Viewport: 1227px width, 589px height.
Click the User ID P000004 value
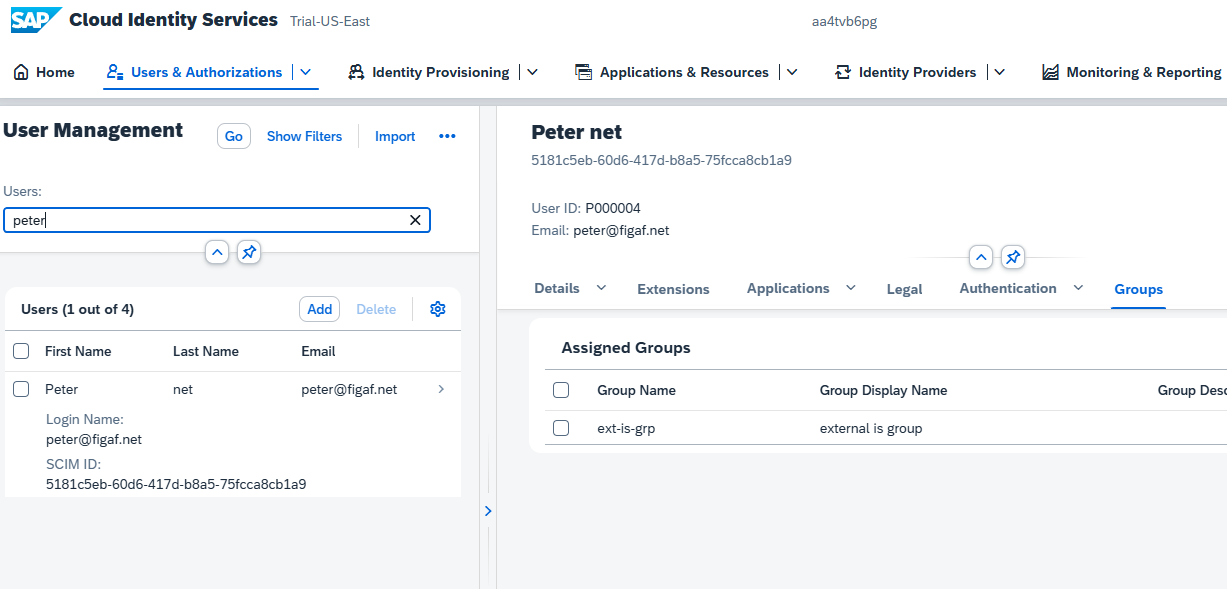pyautogui.click(x=613, y=208)
